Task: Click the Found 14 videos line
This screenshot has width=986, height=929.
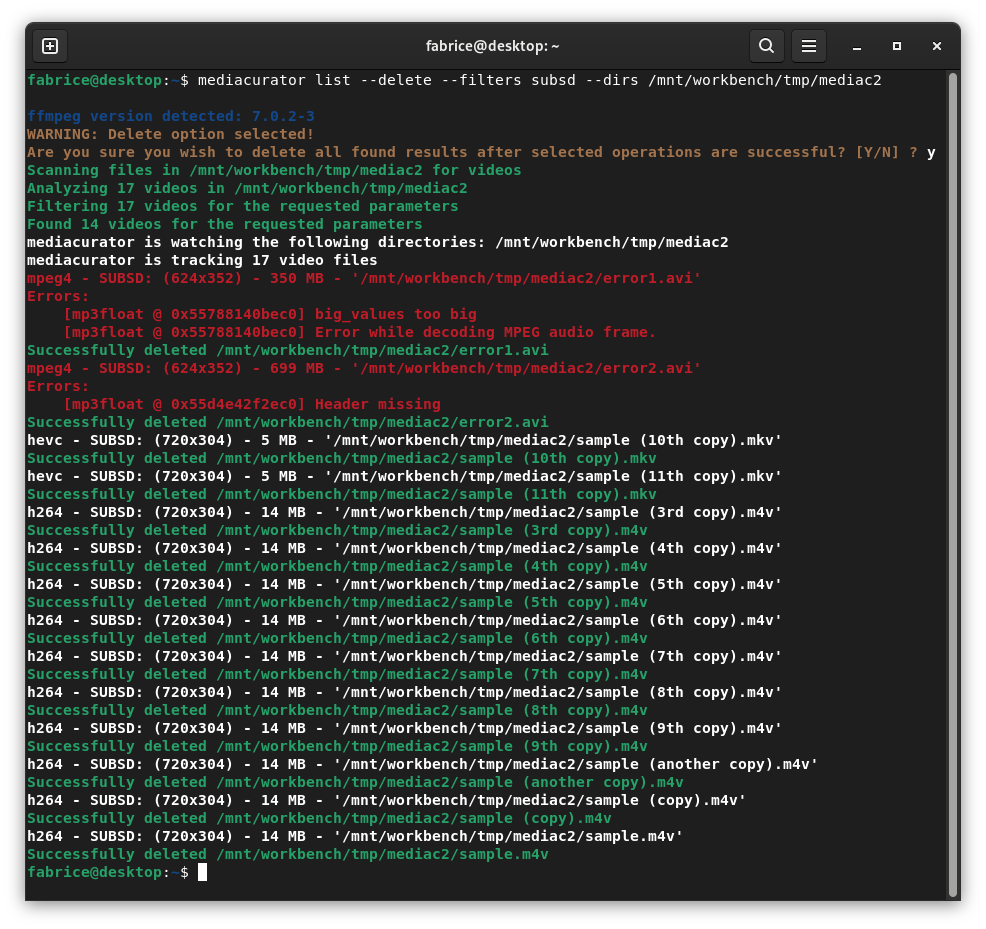Action: 224,224
